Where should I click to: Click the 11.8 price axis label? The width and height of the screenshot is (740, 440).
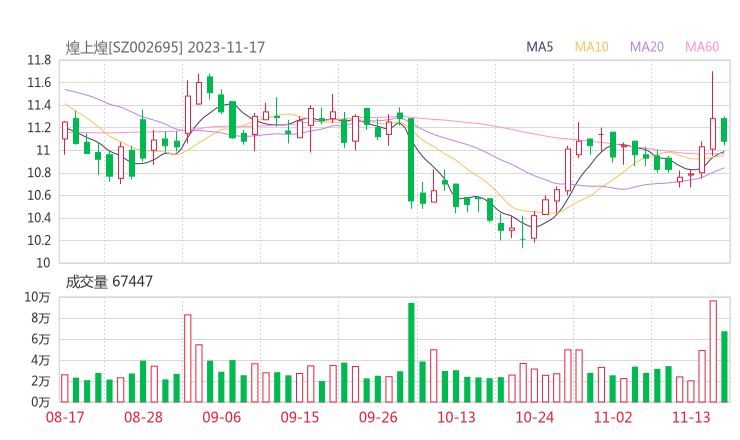click(39, 60)
